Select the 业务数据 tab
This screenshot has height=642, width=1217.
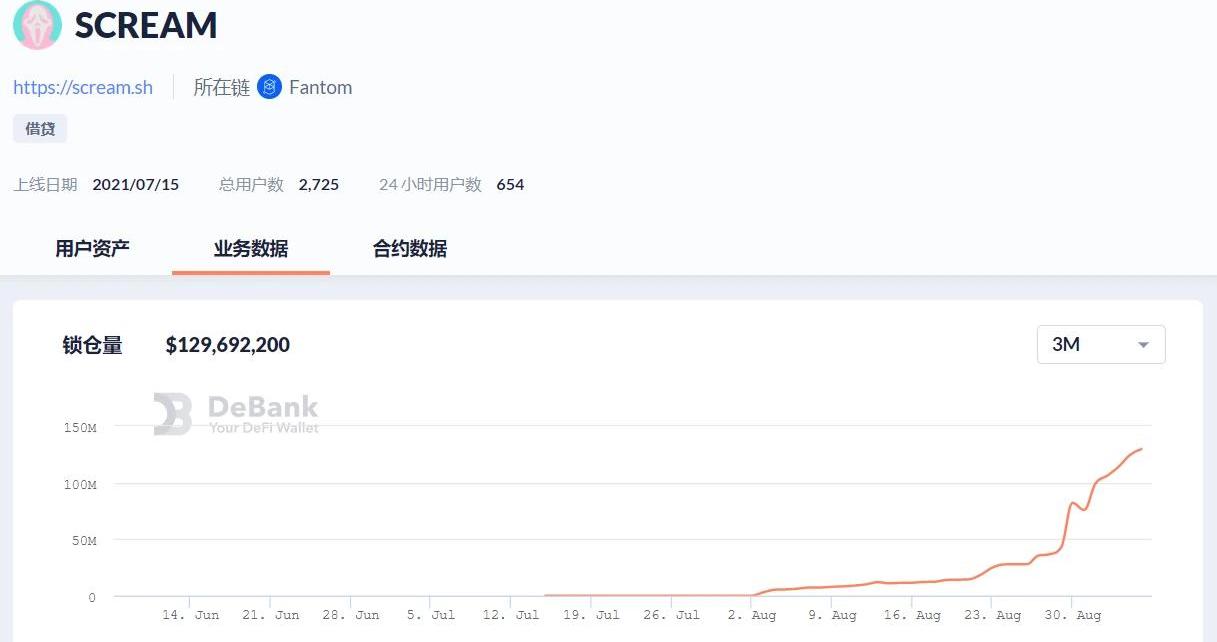(251, 248)
